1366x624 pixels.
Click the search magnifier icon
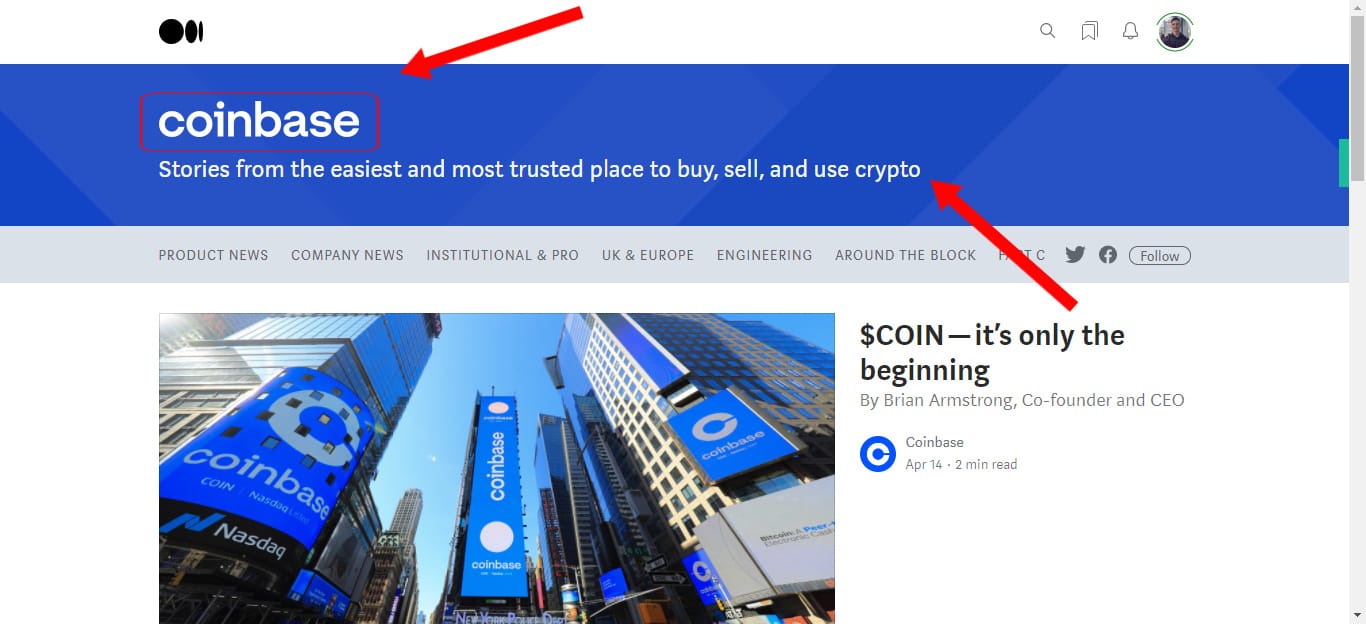1048,31
